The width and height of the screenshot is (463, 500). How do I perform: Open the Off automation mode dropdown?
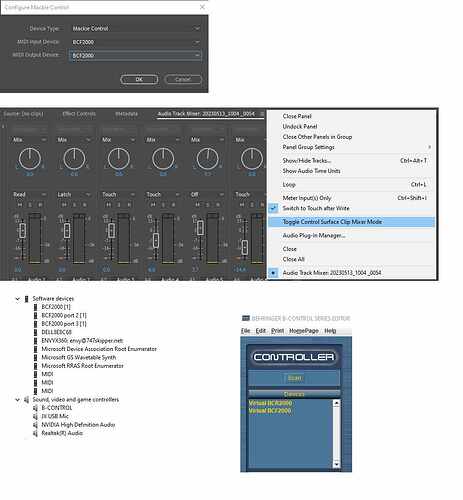click(x=207, y=194)
